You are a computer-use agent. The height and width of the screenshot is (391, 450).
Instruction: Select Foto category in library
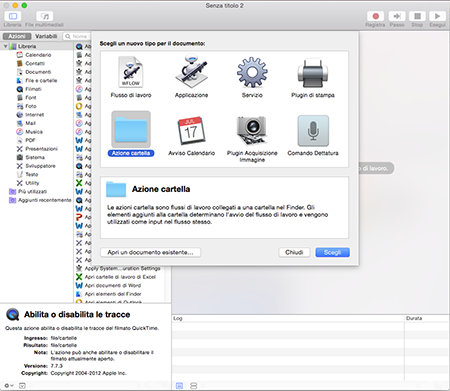pyautogui.click(x=31, y=106)
